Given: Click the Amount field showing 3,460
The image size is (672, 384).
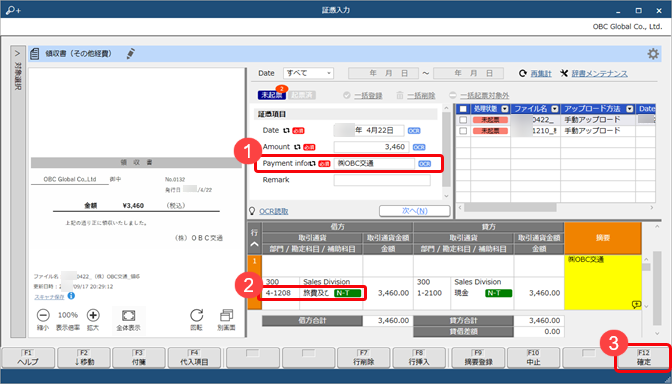Looking at the screenshot, I should point(371,147).
